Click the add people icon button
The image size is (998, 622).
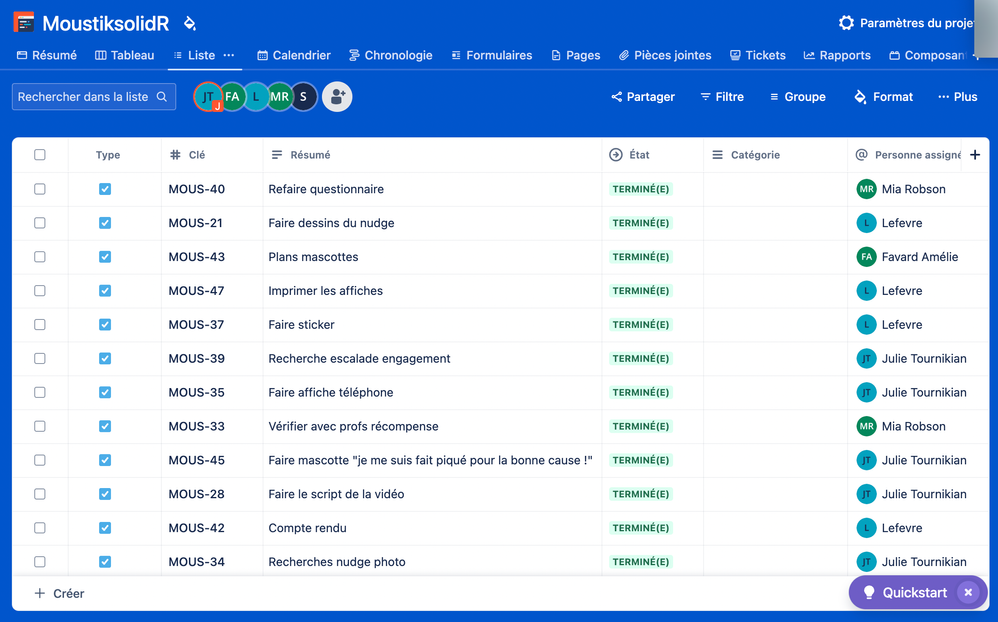tap(337, 97)
